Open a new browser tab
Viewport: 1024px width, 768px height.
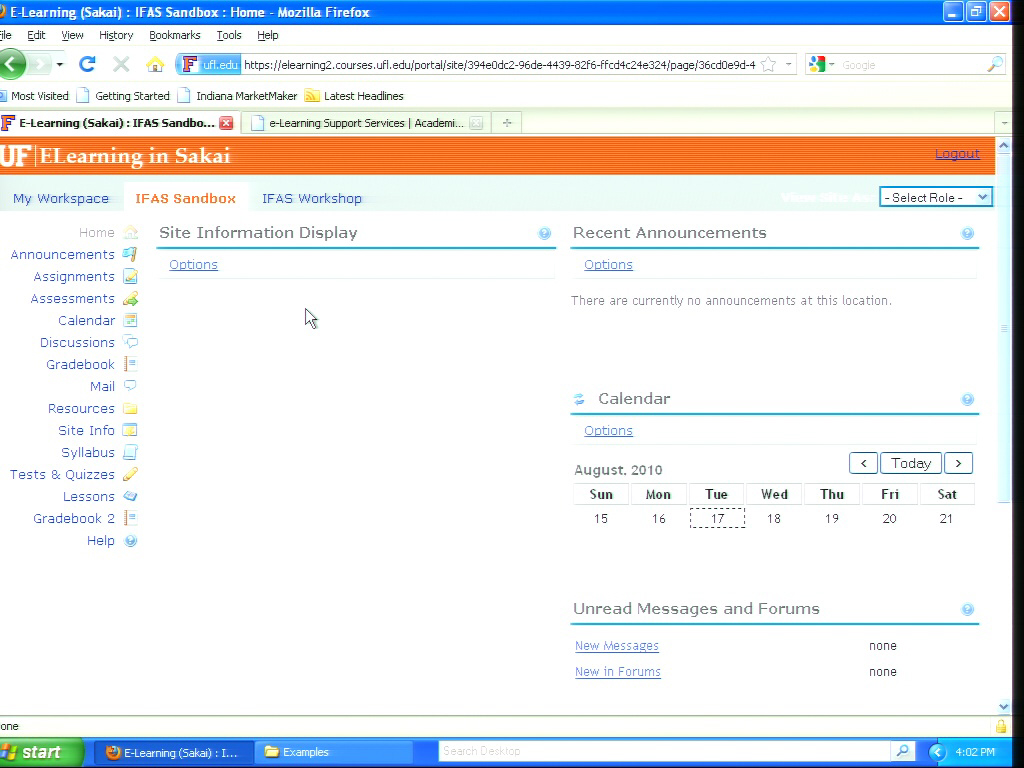point(507,123)
